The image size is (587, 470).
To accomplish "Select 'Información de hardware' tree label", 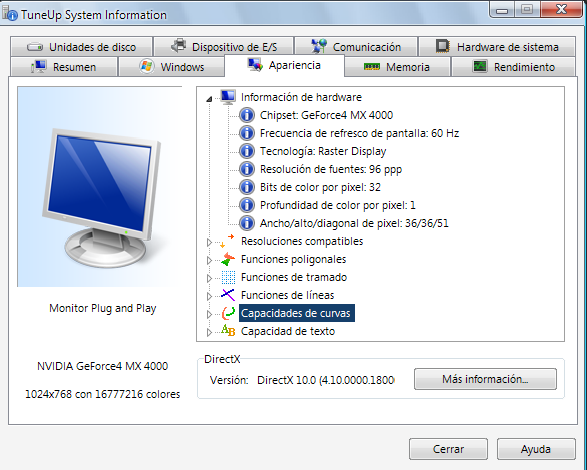I will coord(301,97).
